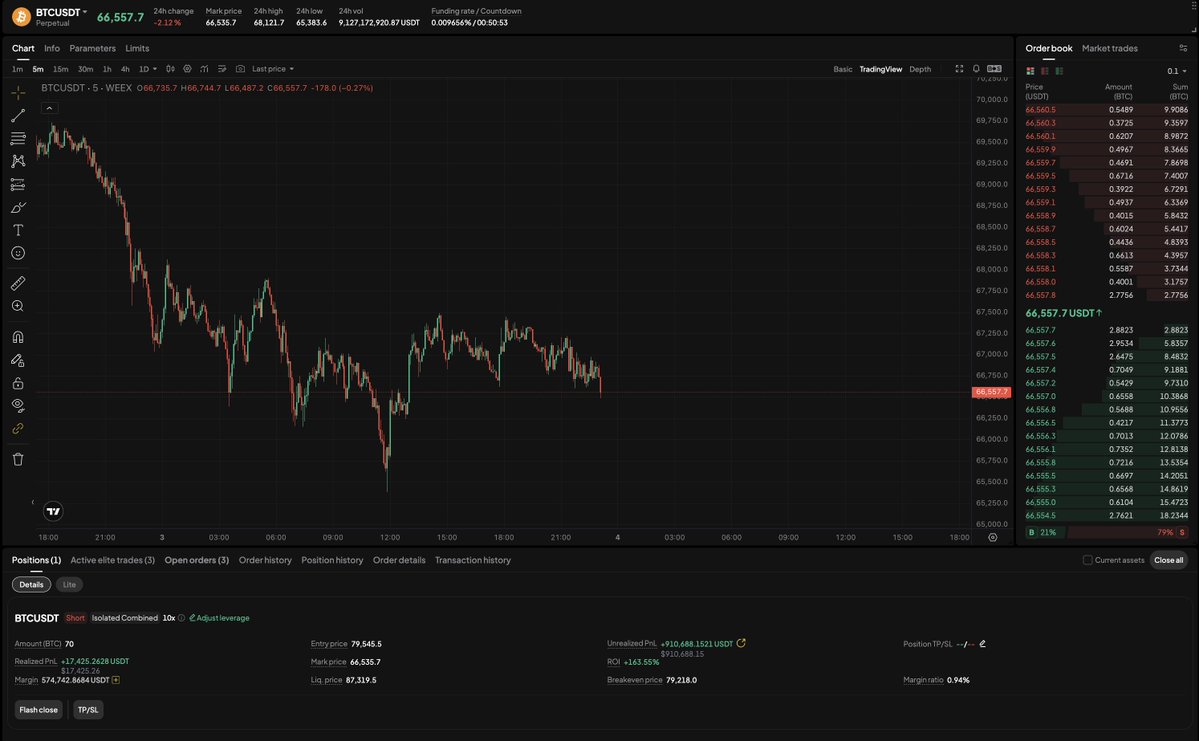Activate the zoom in tool
The image size is (1199, 741).
coord(18,306)
